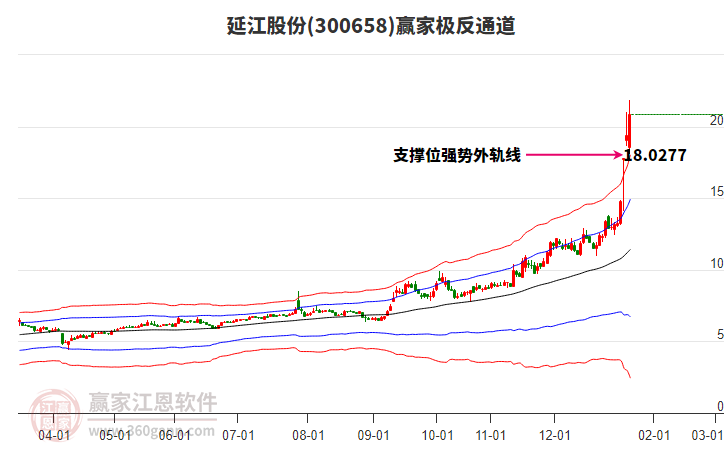Click the 06-01 date axis label
Viewport: 726px width, 450px height.
pos(175,435)
